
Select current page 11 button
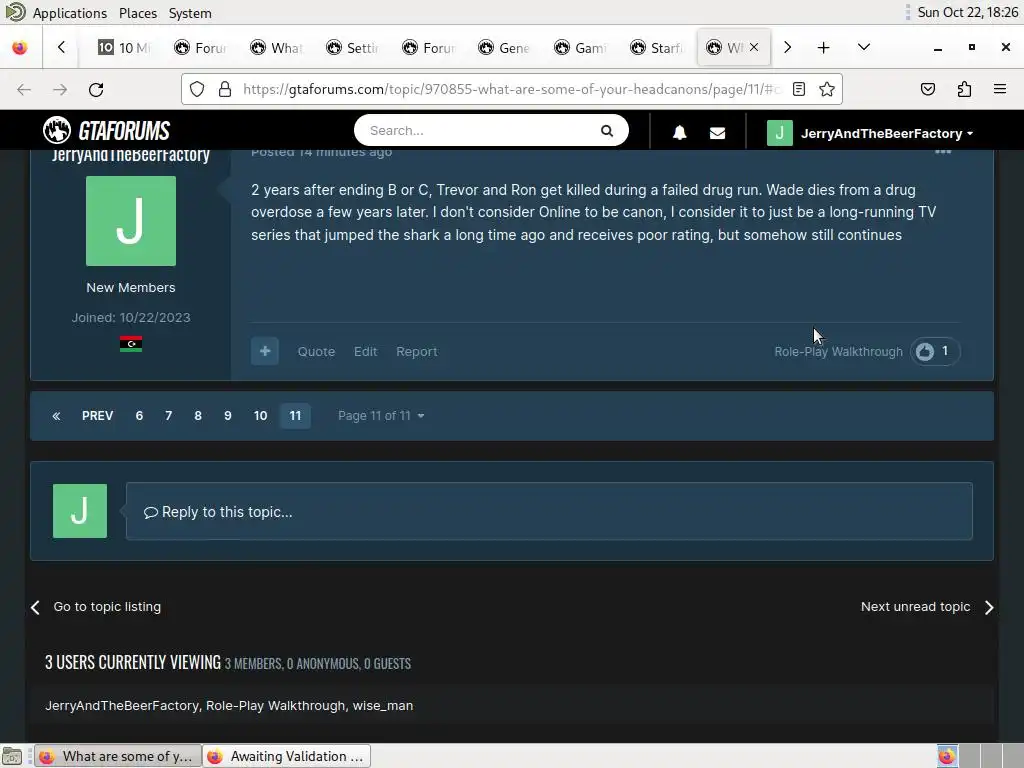295,416
